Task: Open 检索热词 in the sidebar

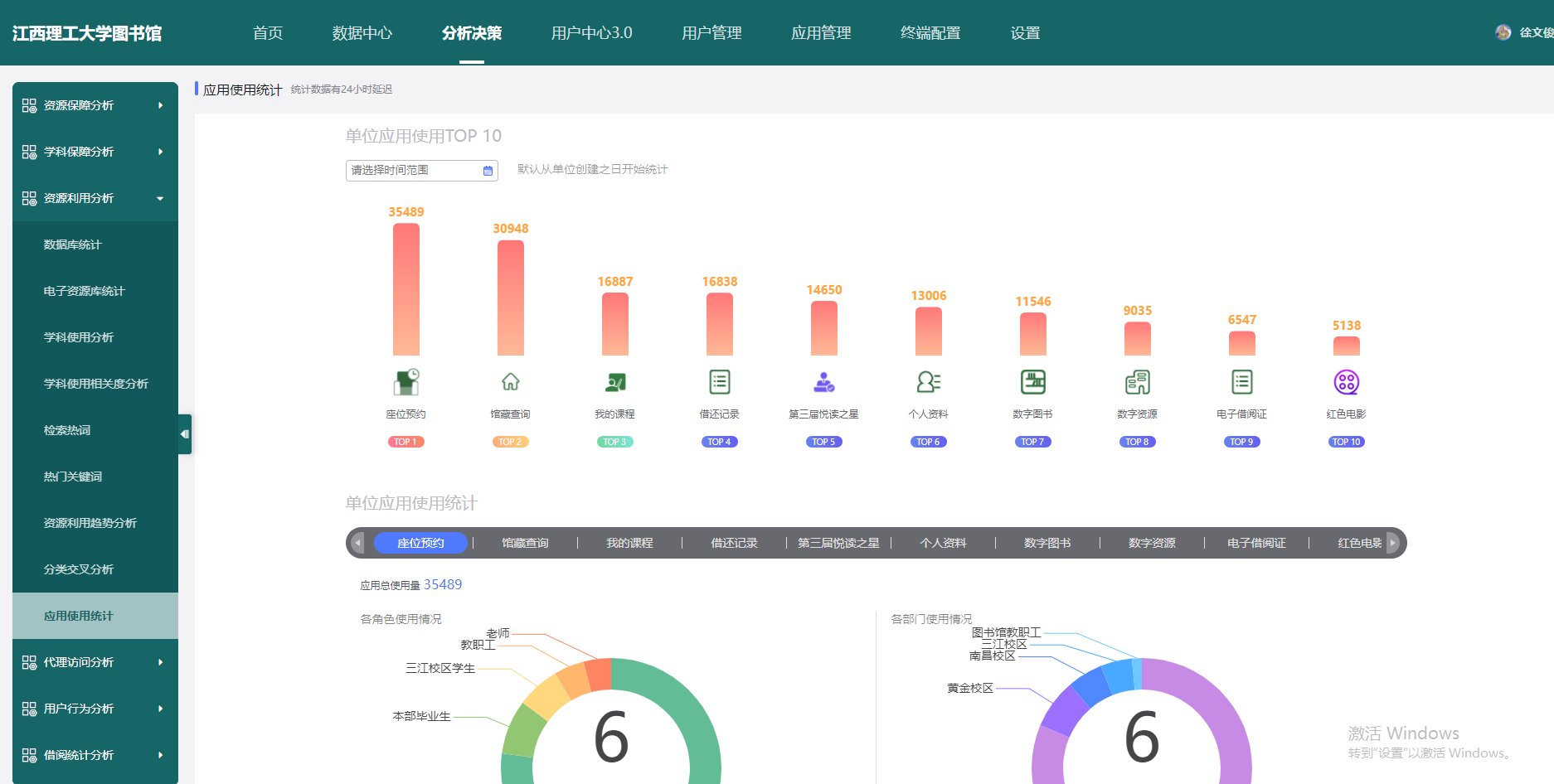Action: [x=67, y=430]
